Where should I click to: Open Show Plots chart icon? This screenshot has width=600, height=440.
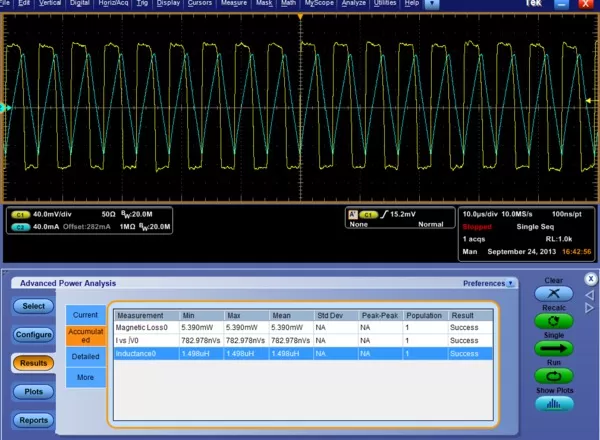pyautogui.click(x=553, y=402)
